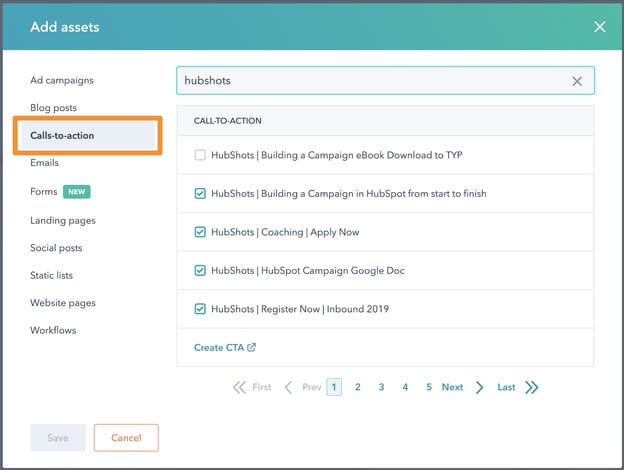
Task: Select Workflows in the asset list
Action: click(x=53, y=330)
